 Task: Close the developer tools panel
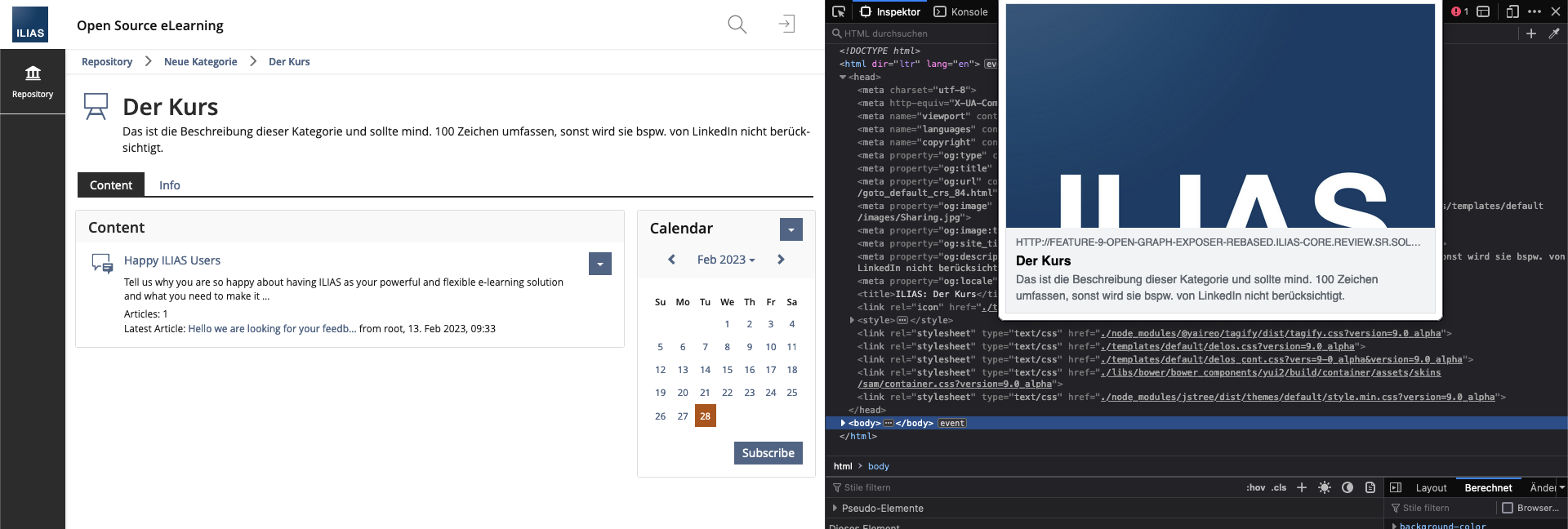click(1556, 11)
